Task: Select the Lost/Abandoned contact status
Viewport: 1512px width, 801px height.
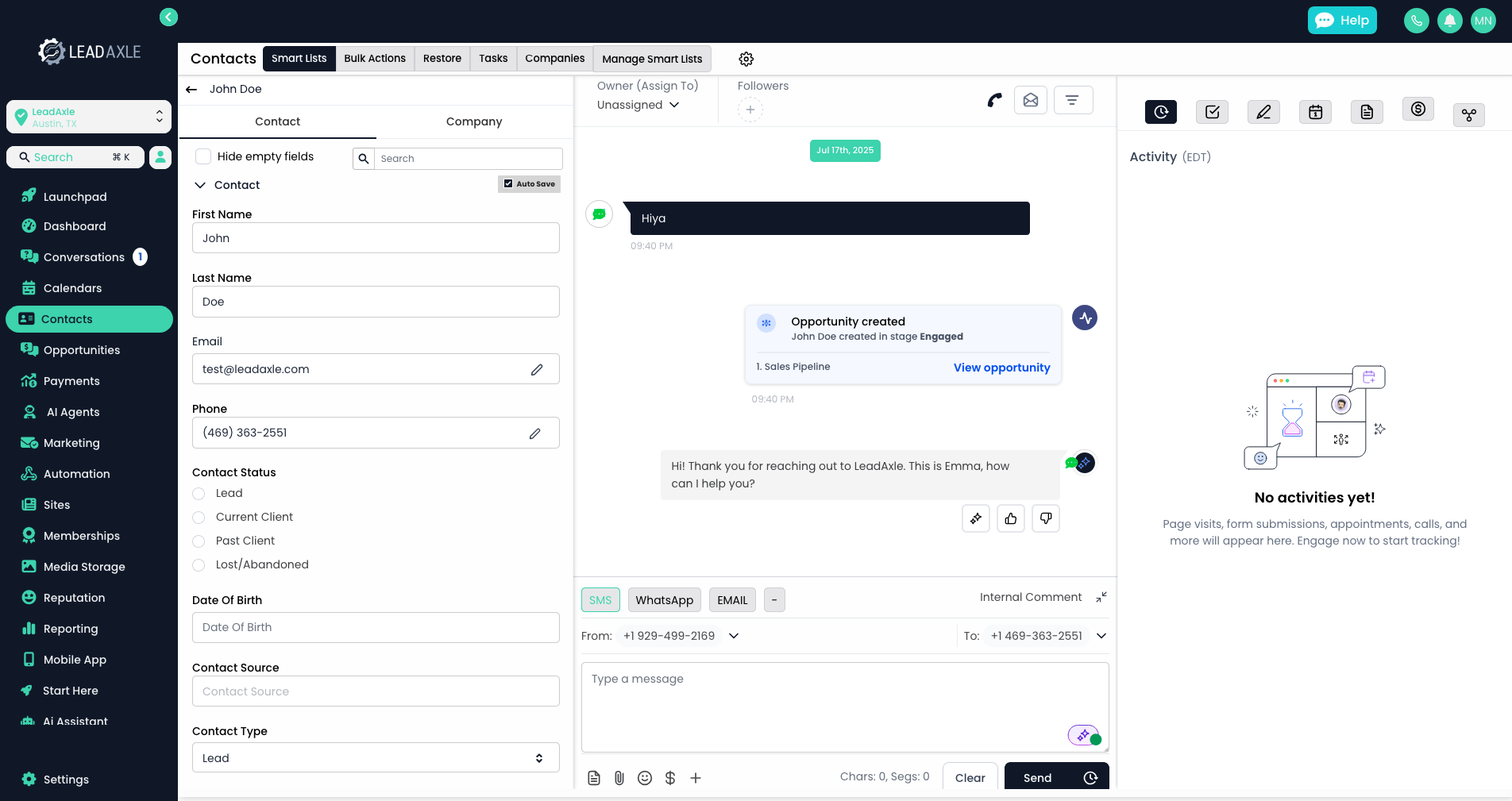Action: click(199, 565)
